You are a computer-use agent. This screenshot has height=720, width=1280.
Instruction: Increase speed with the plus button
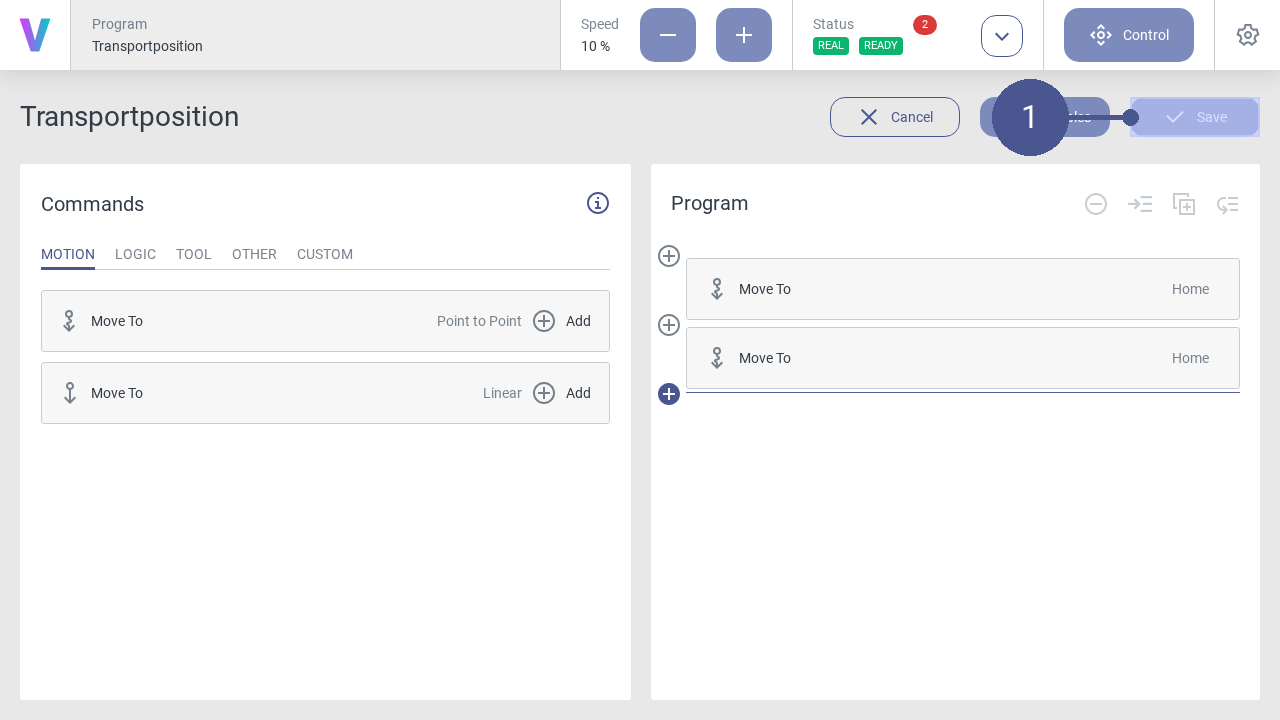tap(743, 35)
